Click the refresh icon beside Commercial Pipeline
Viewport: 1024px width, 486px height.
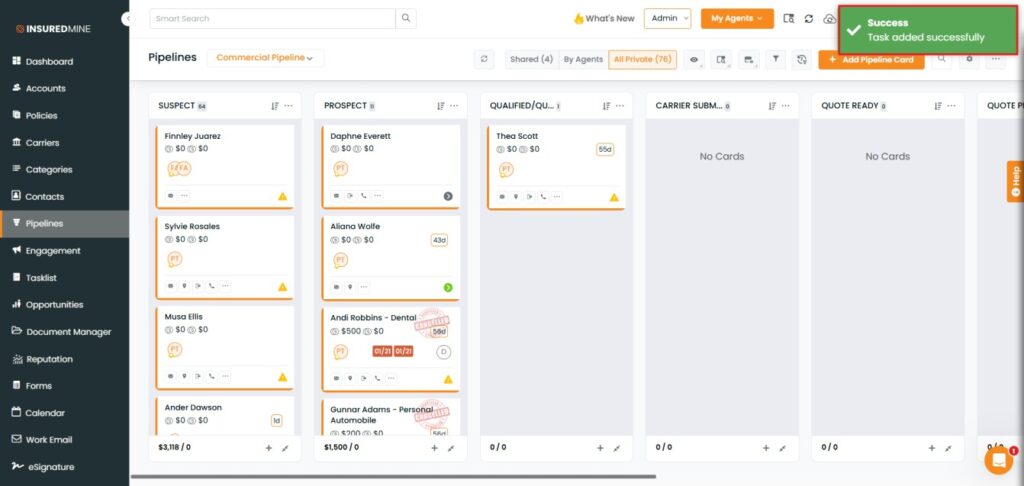pos(485,60)
